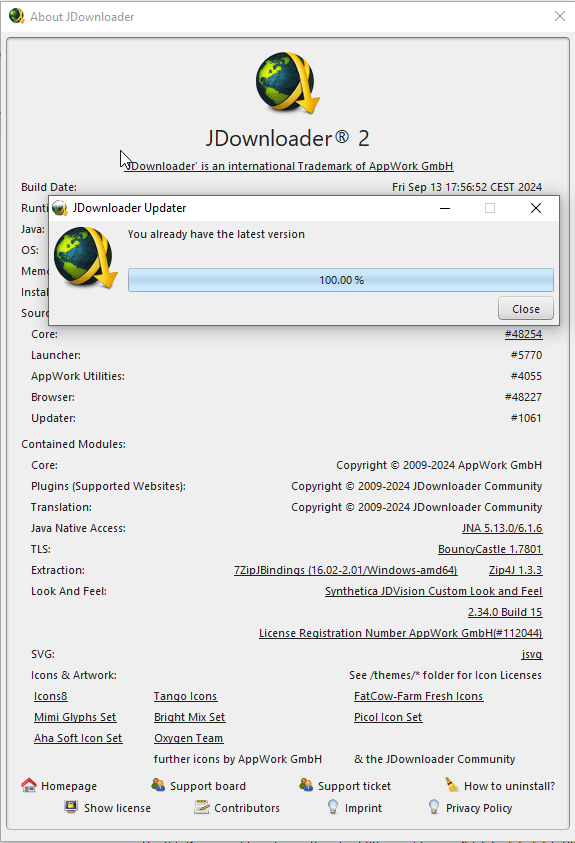Open the Imprint link
Image resolution: width=575 pixels, height=843 pixels.
(x=363, y=808)
